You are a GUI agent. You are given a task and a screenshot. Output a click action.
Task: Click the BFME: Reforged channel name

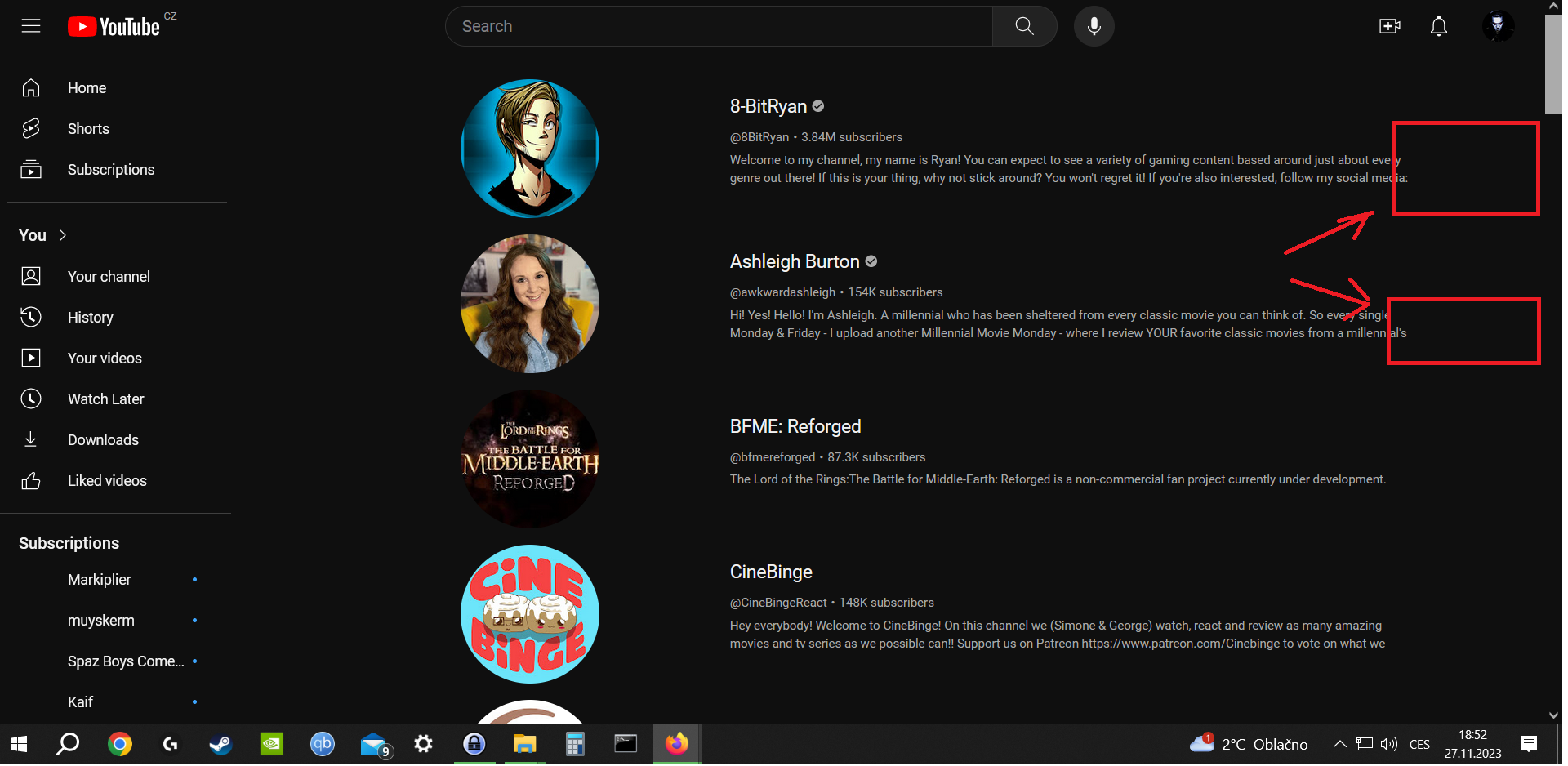pyautogui.click(x=795, y=426)
